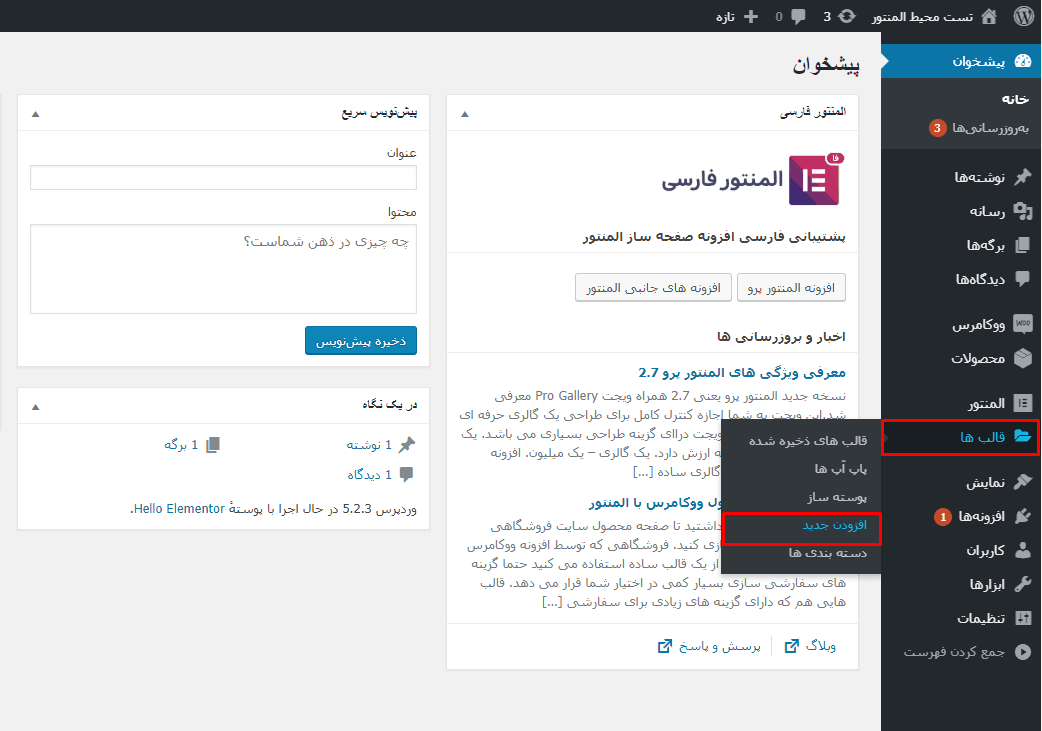Screen dimensions: 1042x731
Task: Click the Woo icon next to ووکامرس
Action: (1023, 324)
